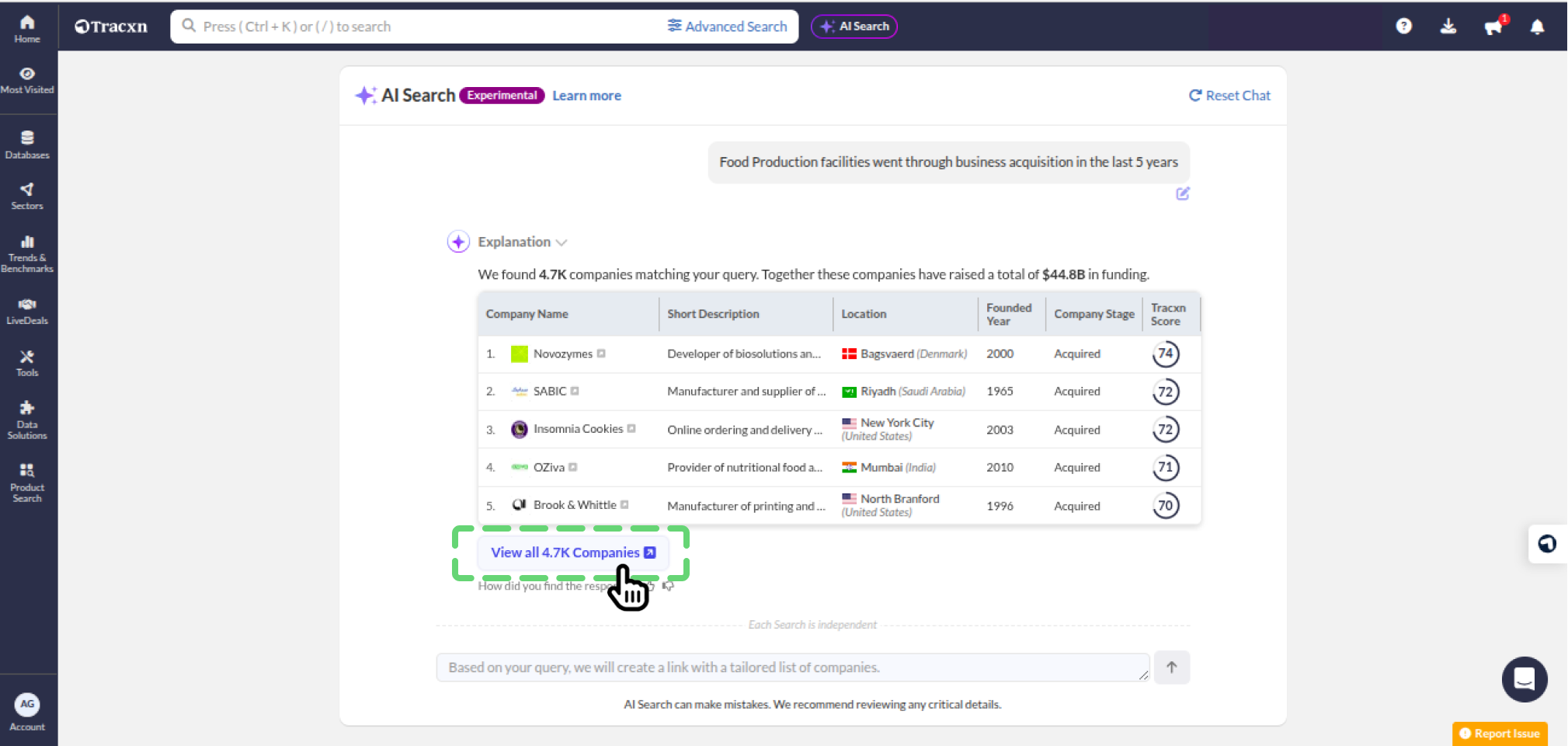Open Sectors from the sidebar

[27, 196]
